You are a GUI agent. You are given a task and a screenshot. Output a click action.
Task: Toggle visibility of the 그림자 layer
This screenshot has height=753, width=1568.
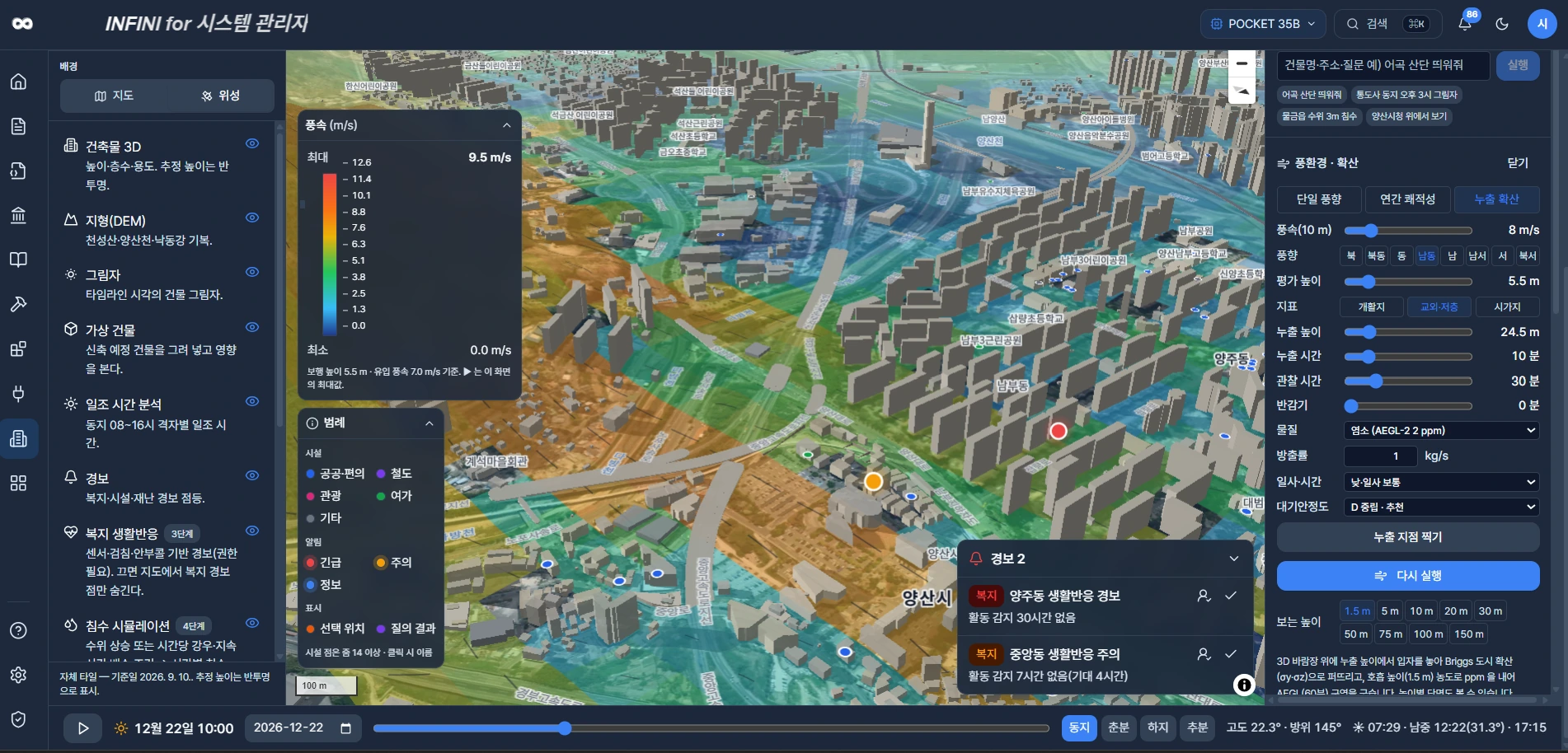pos(252,272)
